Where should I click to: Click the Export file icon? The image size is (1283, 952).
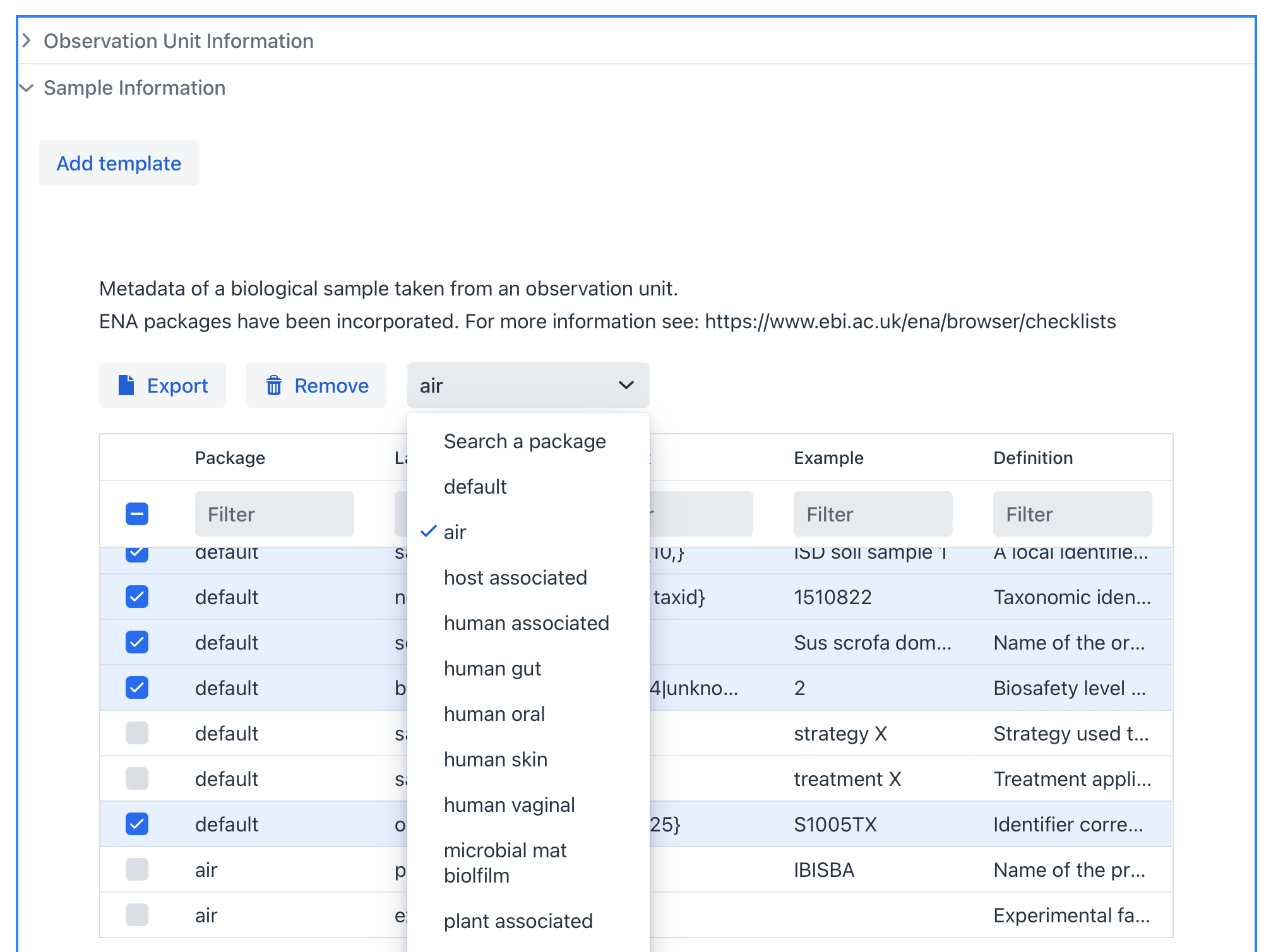coord(126,385)
